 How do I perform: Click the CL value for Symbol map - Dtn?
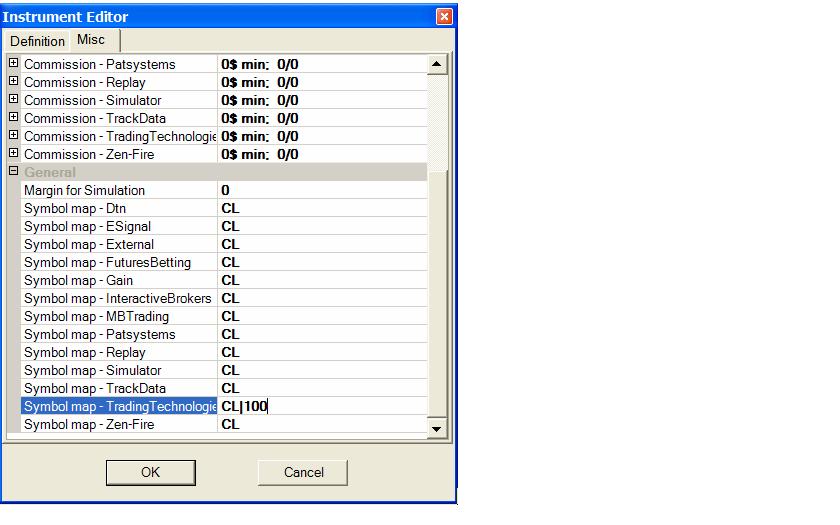(x=230, y=208)
